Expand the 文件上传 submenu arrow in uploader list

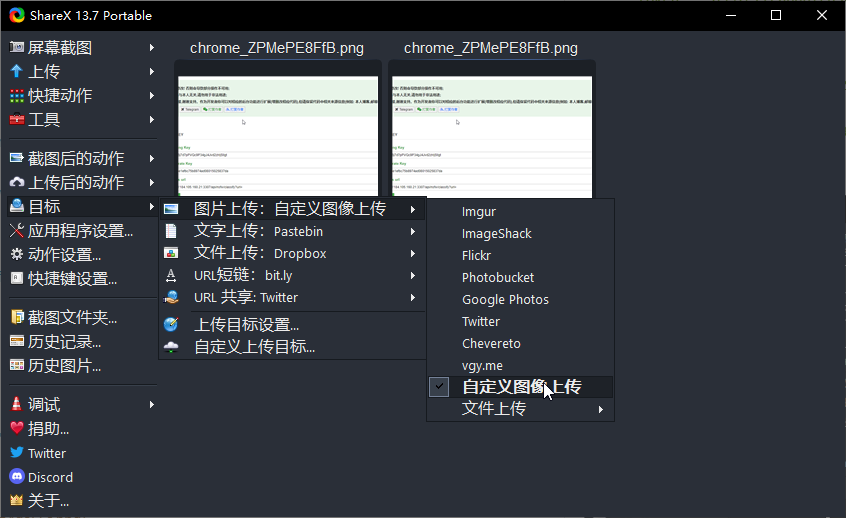600,409
